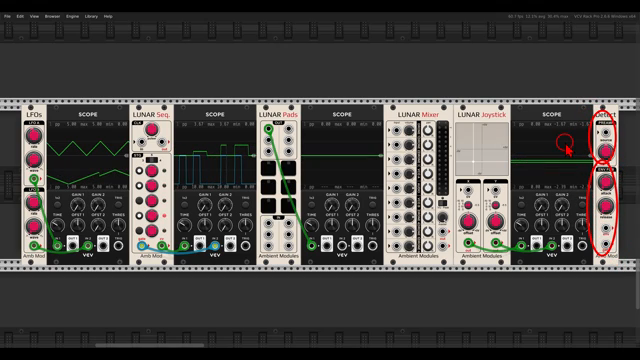The height and width of the screenshot is (360, 640).
Task: Select OUT 1 jack on scope beside LUNAR Seq.
Action: (x=200, y=246)
